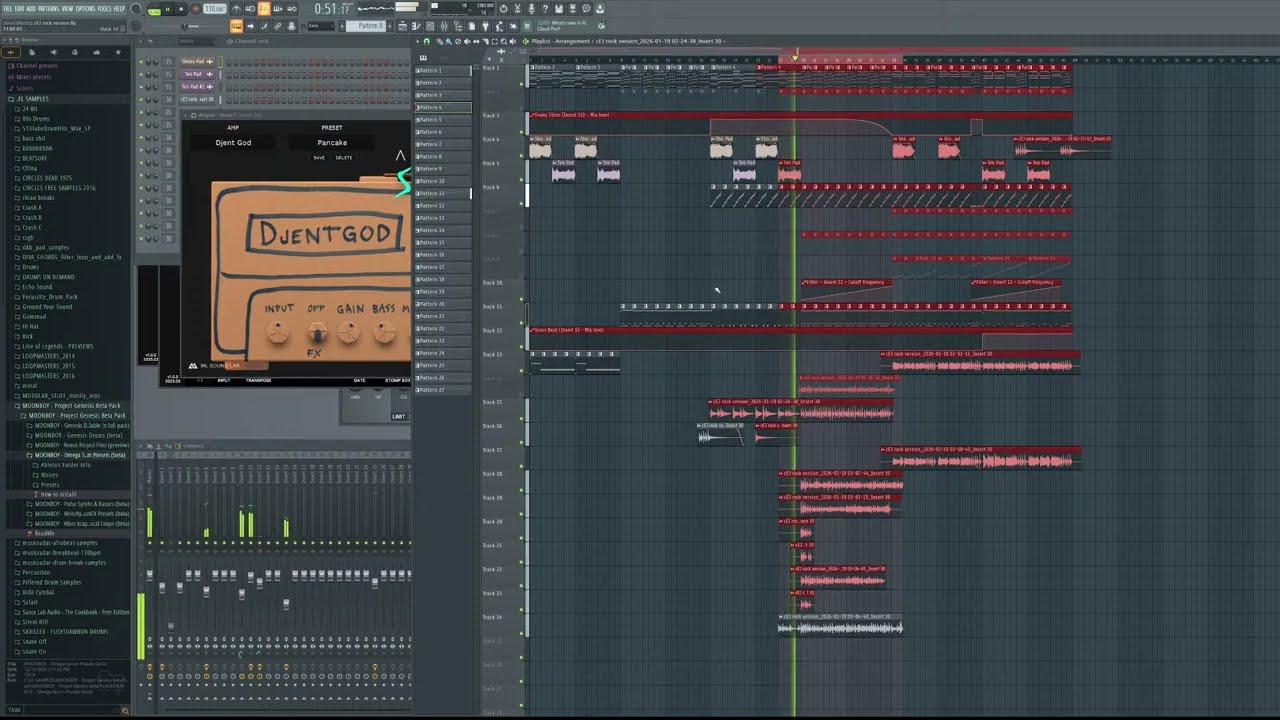Viewport: 1280px width, 720px height.
Task: Select the browser cloud tab icon
Action: [x=96, y=52]
